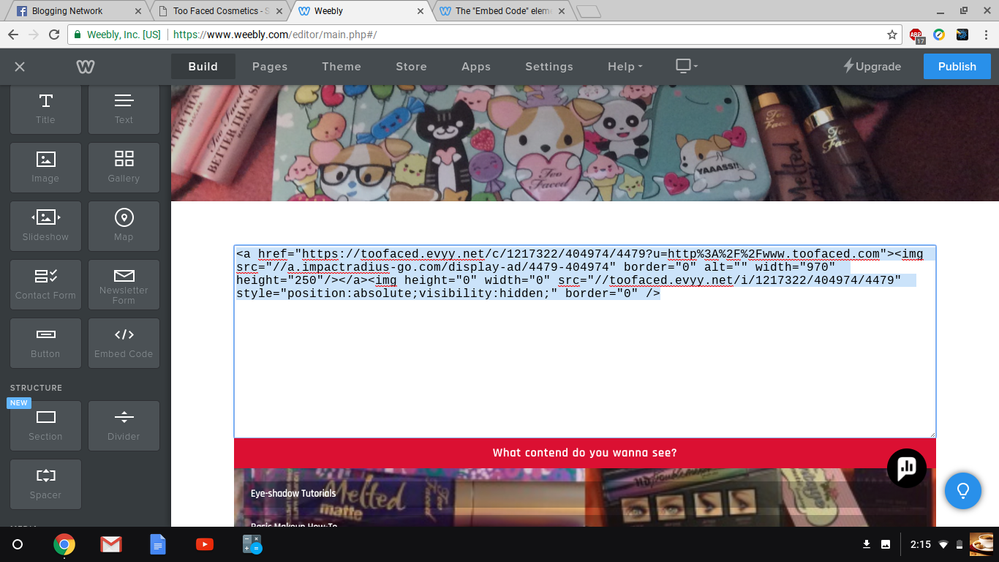Close the Blogging Network tab
999x562 pixels.
click(x=138, y=11)
